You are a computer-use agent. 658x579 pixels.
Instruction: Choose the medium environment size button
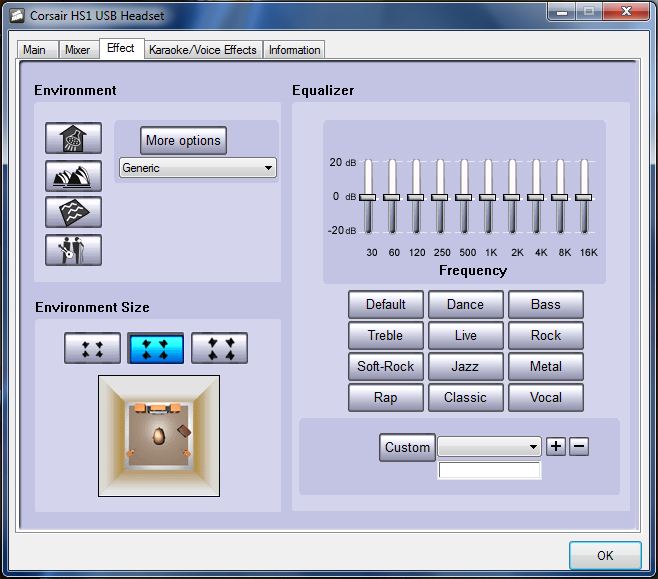(156, 348)
